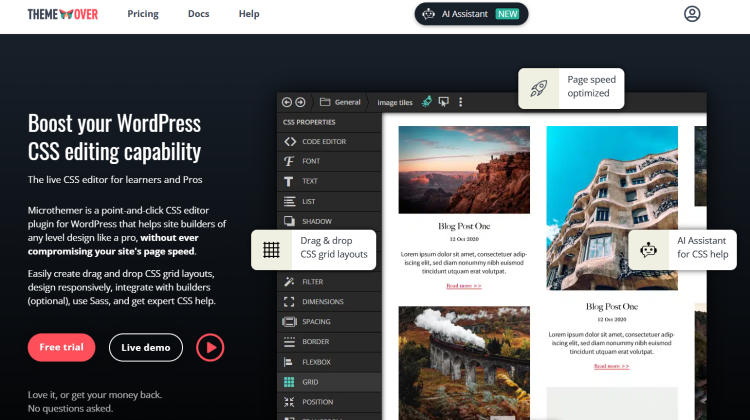Screen dimensions: 750x420
Task: Open the Font property group
Action: 329,161
